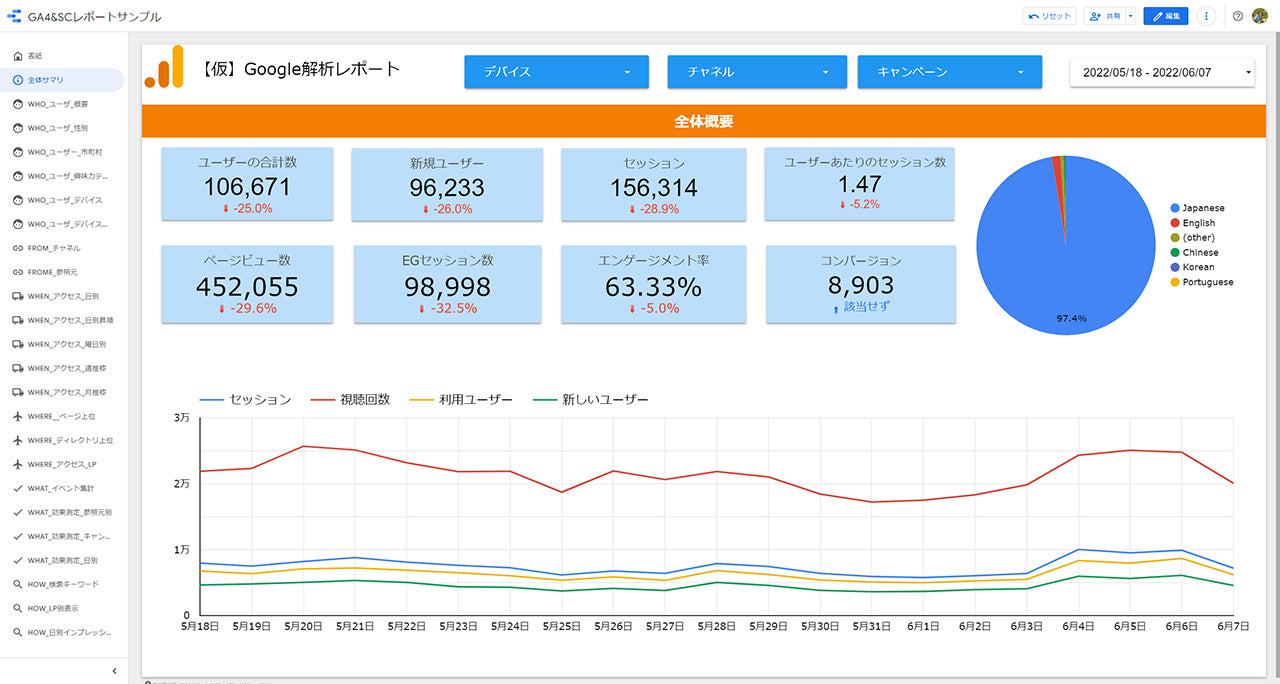Image resolution: width=1280 pixels, height=684 pixels.
Task: Click the arrow next to the 共有 button
Action: coord(1130,16)
